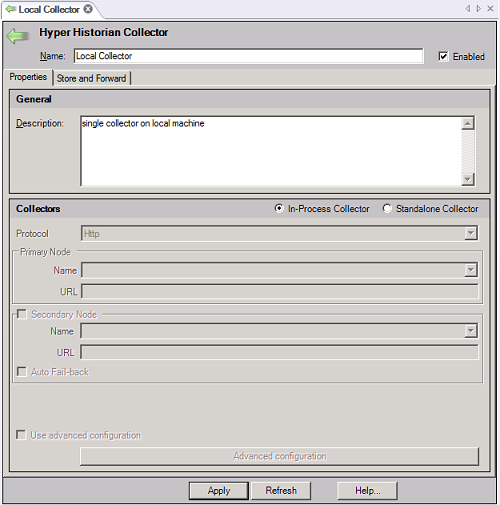Toggle the Enabled checkbox
This screenshot has height=505, width=500.
(x=443, y=56)
